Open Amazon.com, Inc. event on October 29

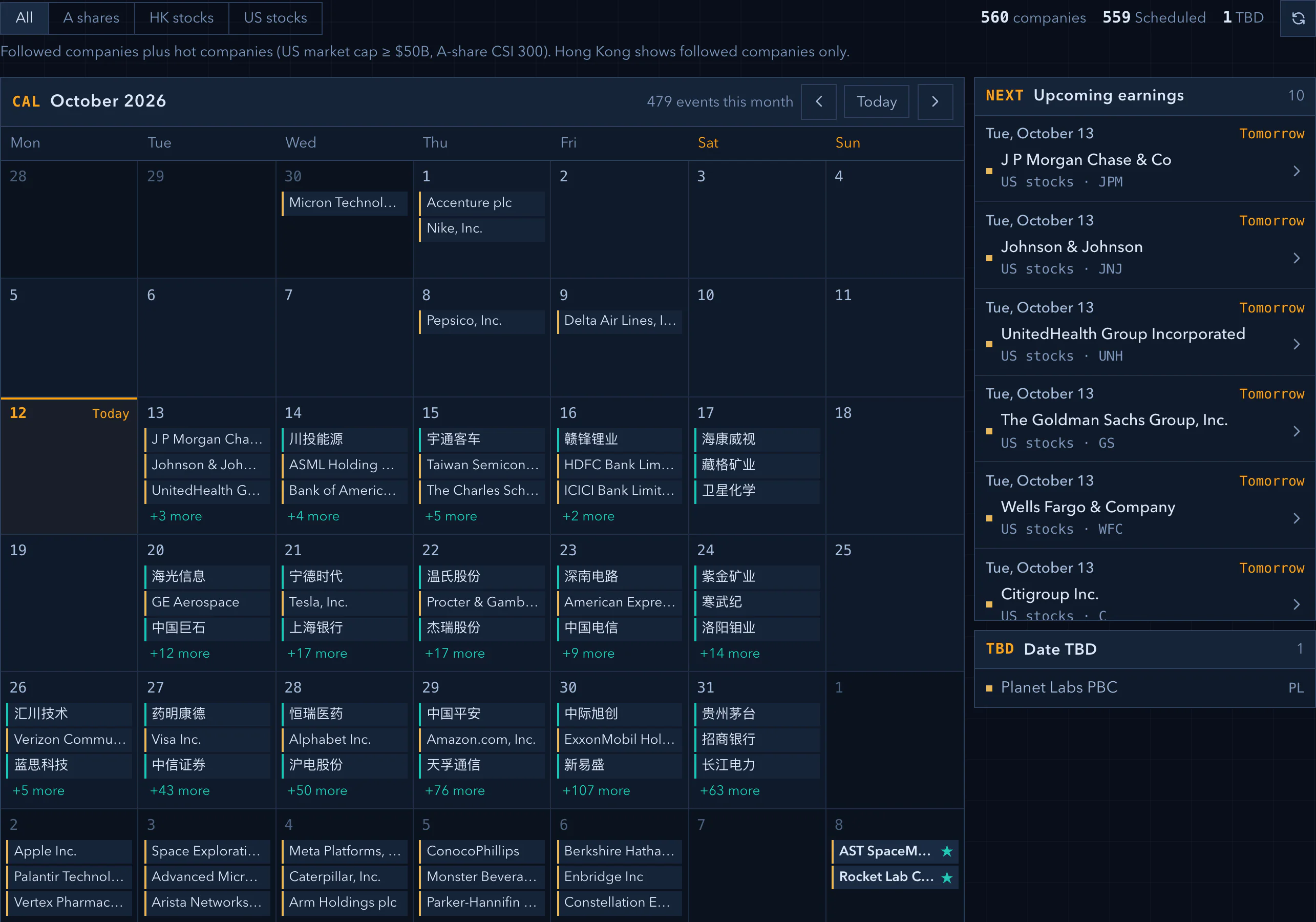[482, 740]
